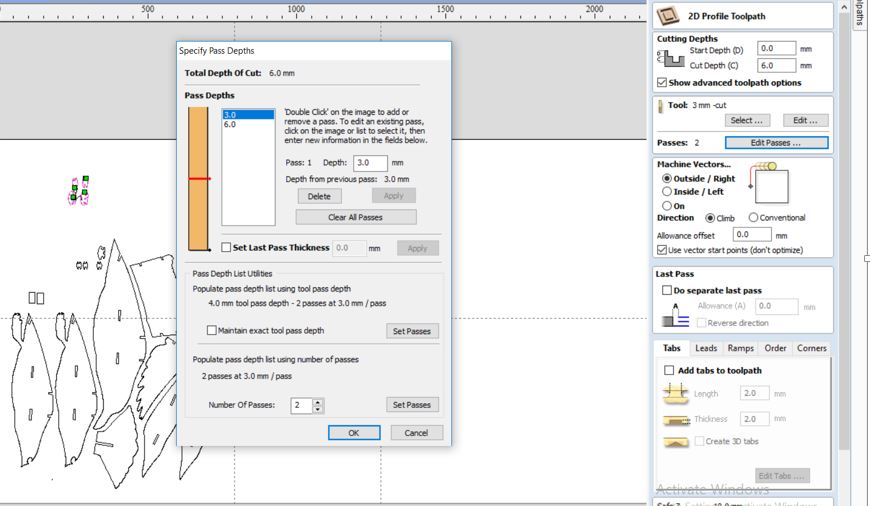
Task: Switch to the Leads tab
Action: tap(706, 348)
